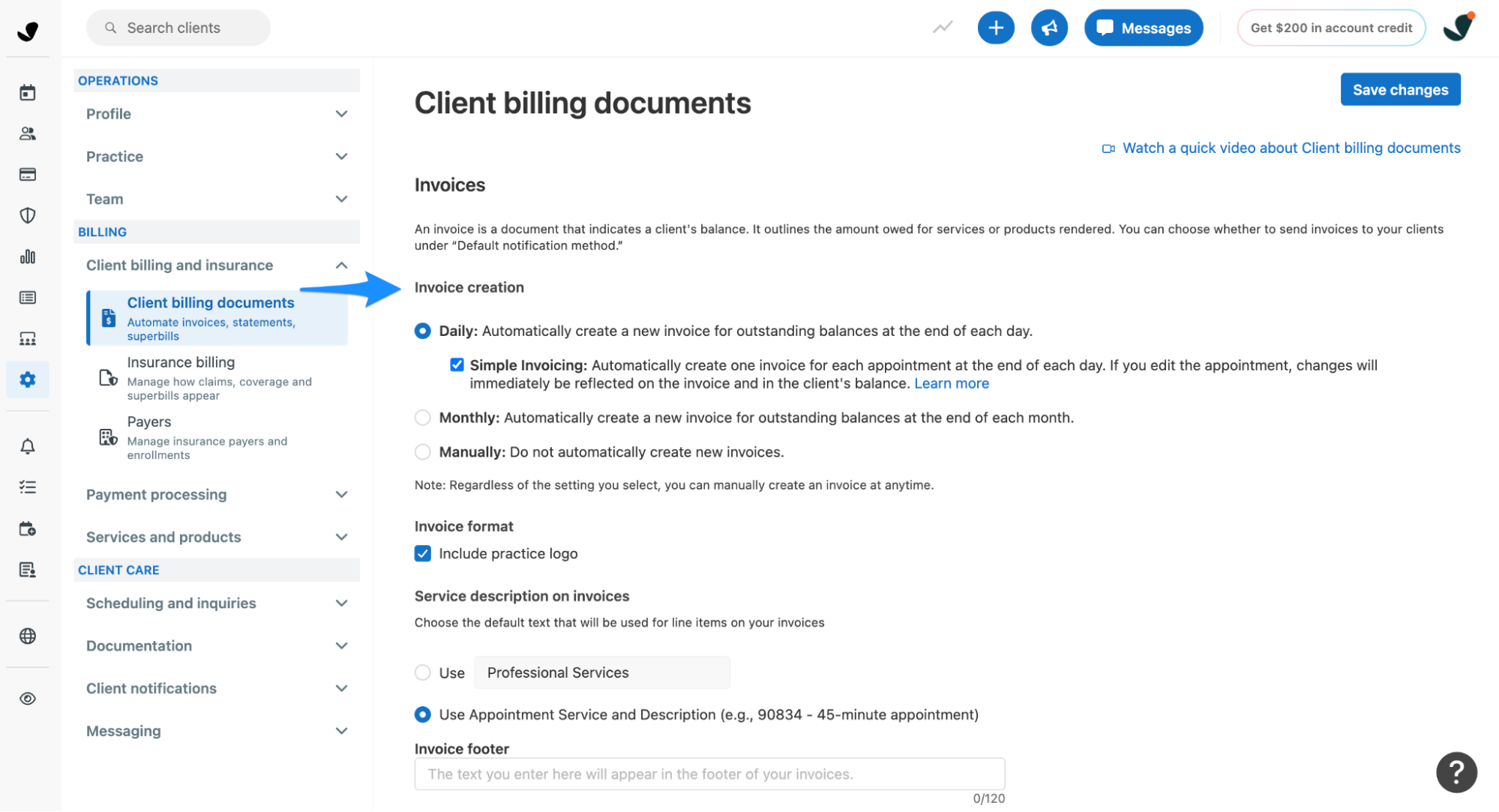Collapse Client billing and insurance section
The width and height of the screenshot is (1499, 812).
(217, 265)
